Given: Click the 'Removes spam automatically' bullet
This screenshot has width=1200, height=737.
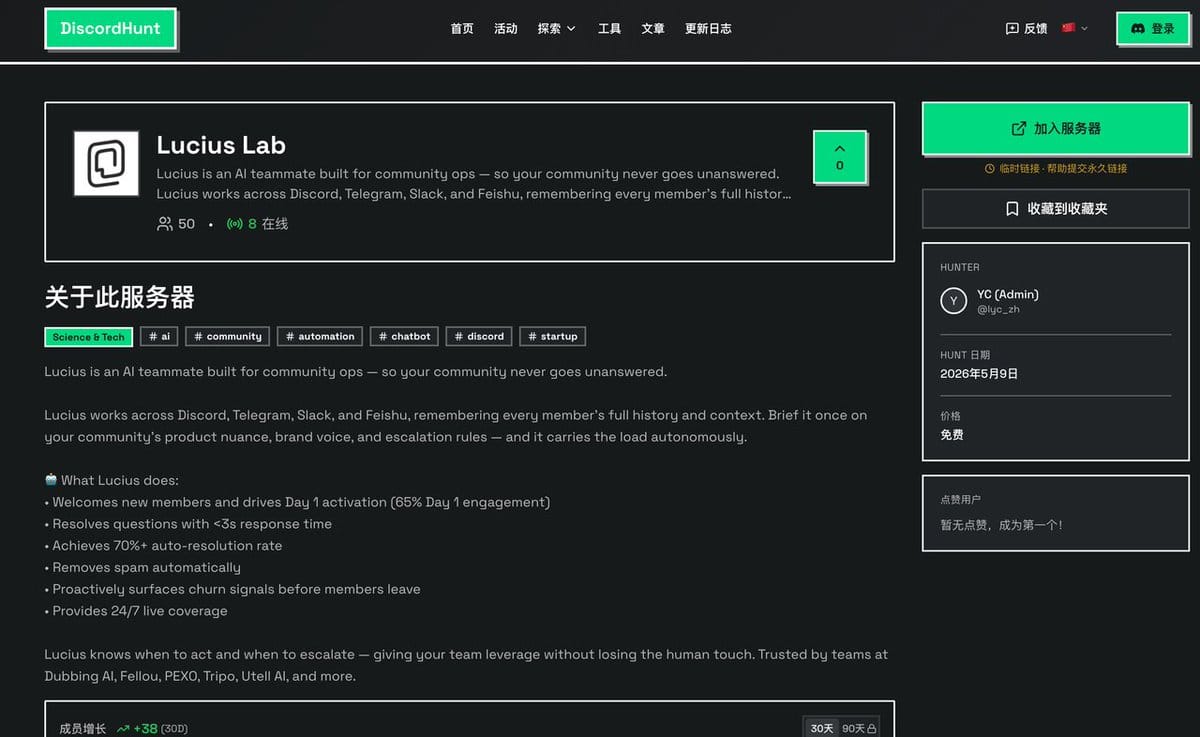Looking at the screenshot, I should click(x=143, y=567).
